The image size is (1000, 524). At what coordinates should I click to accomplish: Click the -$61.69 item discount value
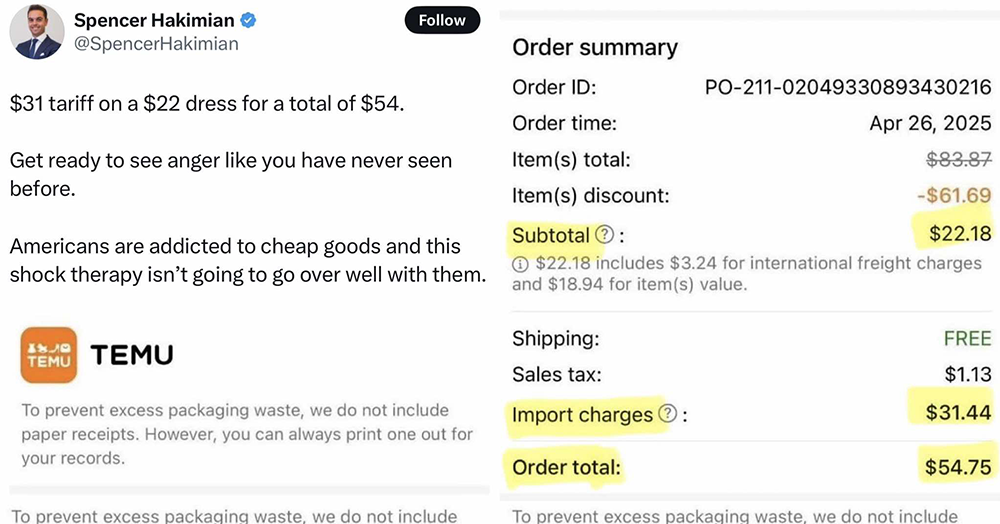[x=954, y=195]
